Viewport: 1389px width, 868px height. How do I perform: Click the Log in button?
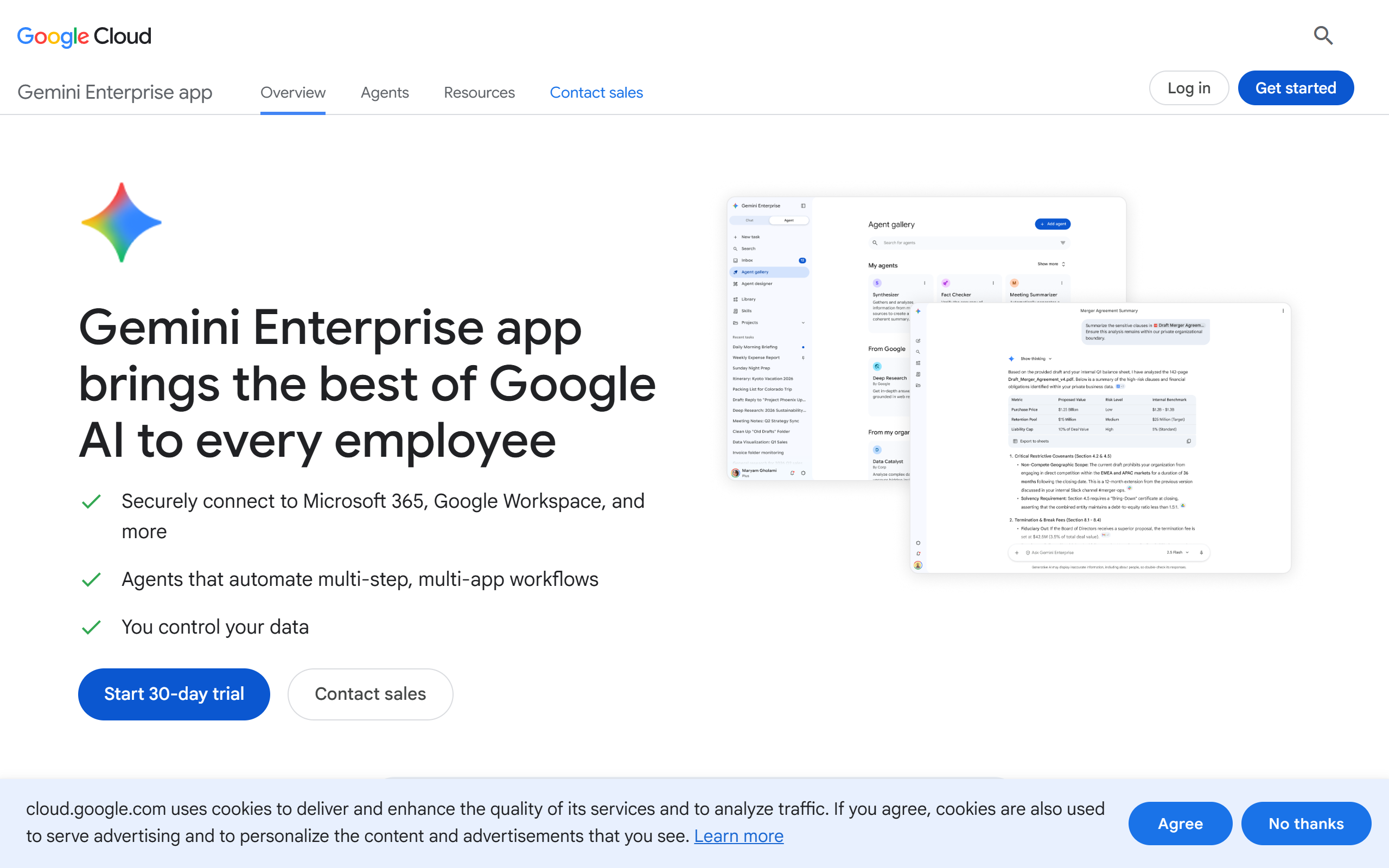(1189, 88)
